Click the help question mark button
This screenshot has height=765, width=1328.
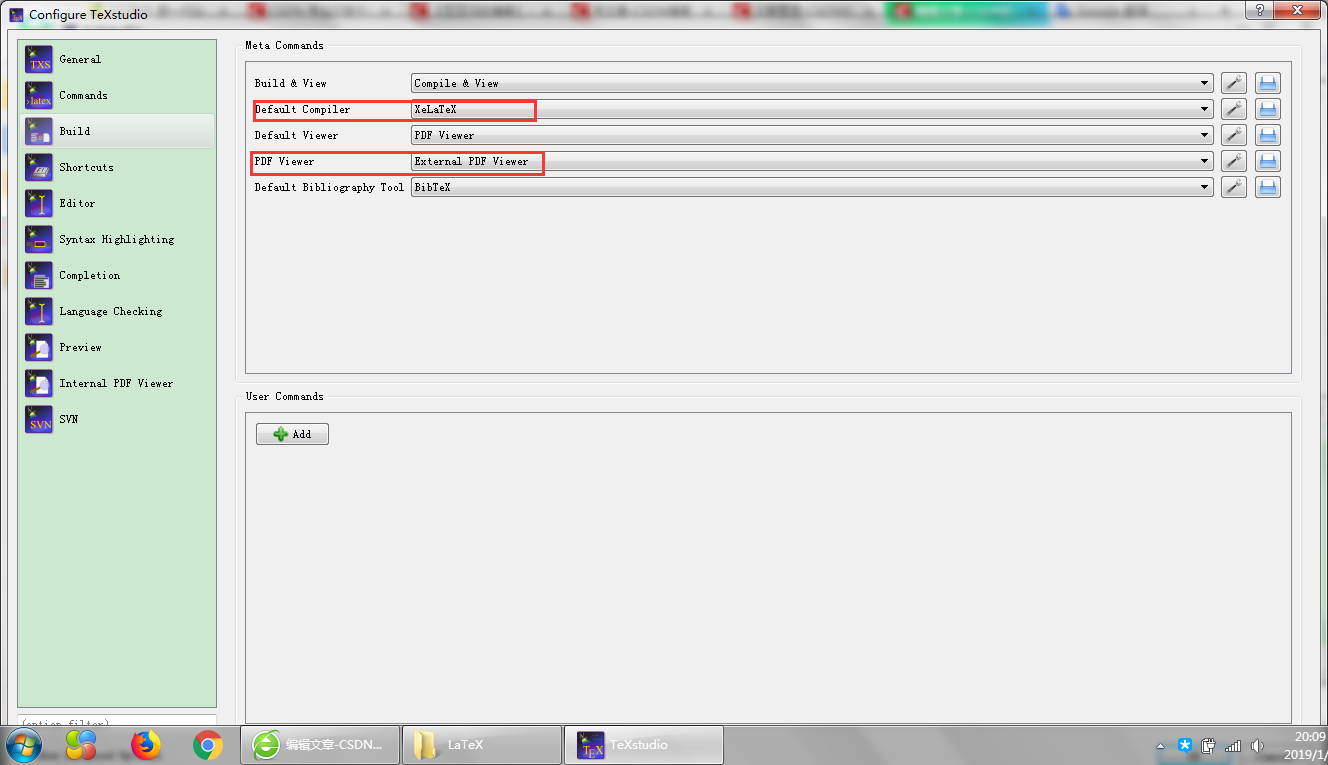(1258, 11)
